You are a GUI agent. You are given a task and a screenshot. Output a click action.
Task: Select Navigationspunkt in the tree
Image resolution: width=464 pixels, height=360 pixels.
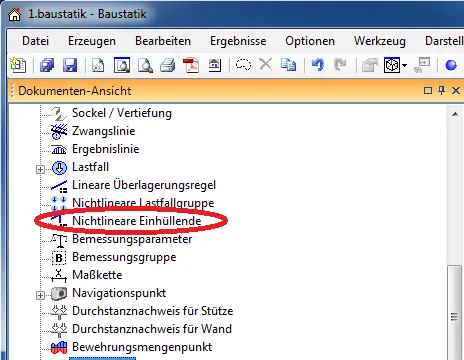119,293
